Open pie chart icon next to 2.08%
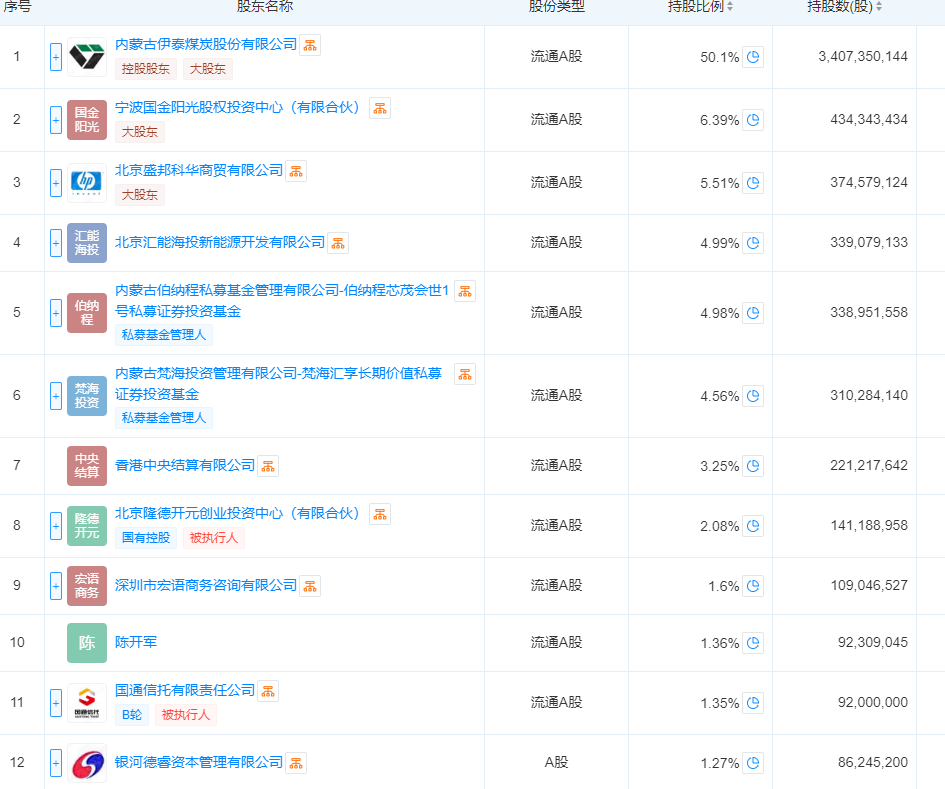 (x=753, y=526)
